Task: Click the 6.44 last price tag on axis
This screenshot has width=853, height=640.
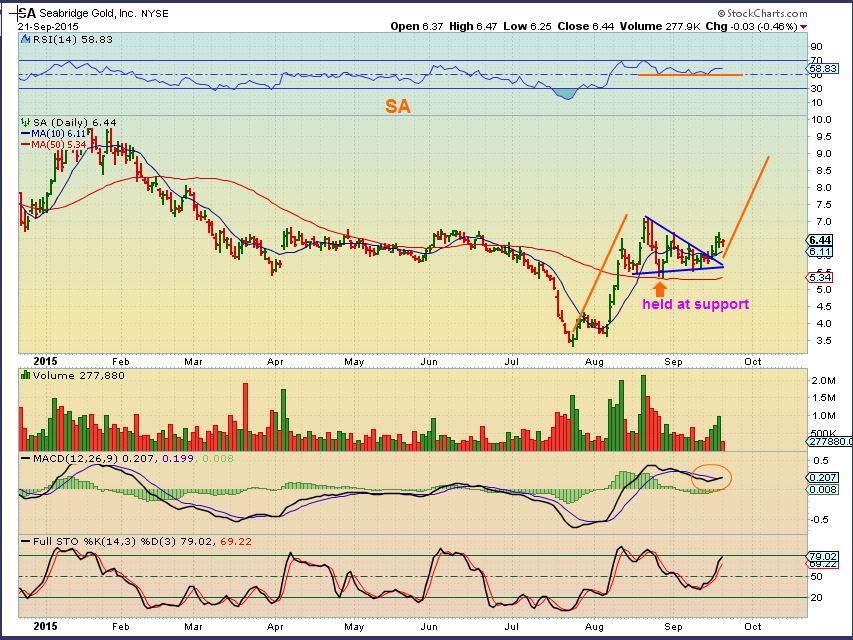Action: [x=820, y=240]
